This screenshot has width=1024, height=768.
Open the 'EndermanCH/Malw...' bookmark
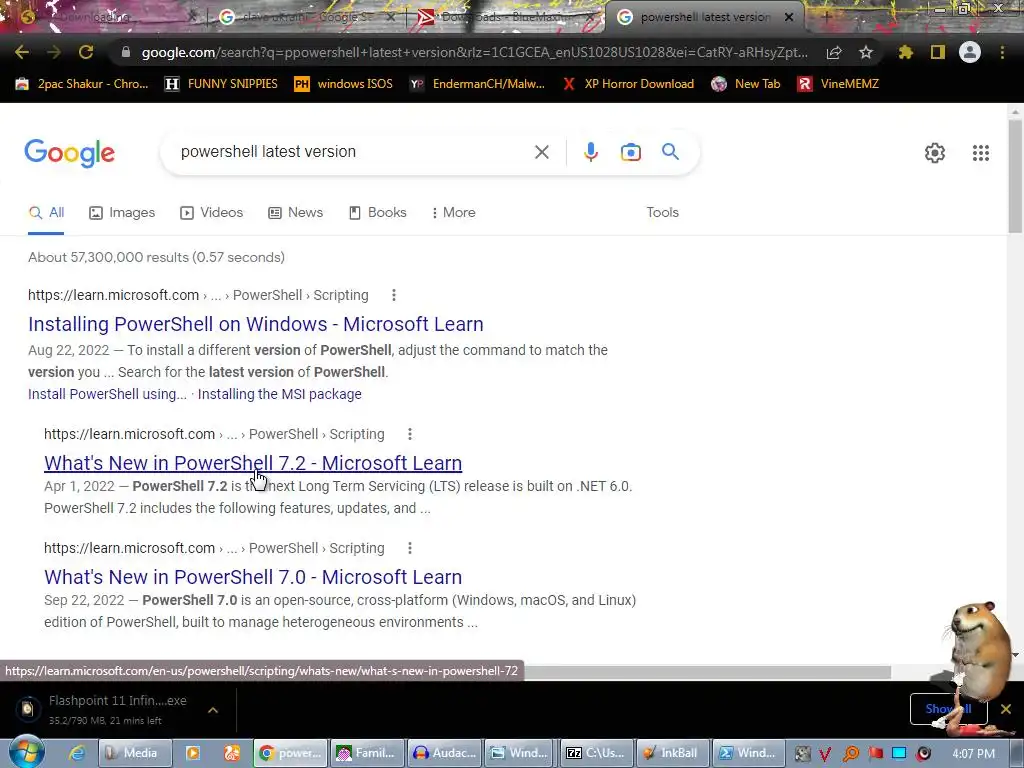[x=477, y=84]
